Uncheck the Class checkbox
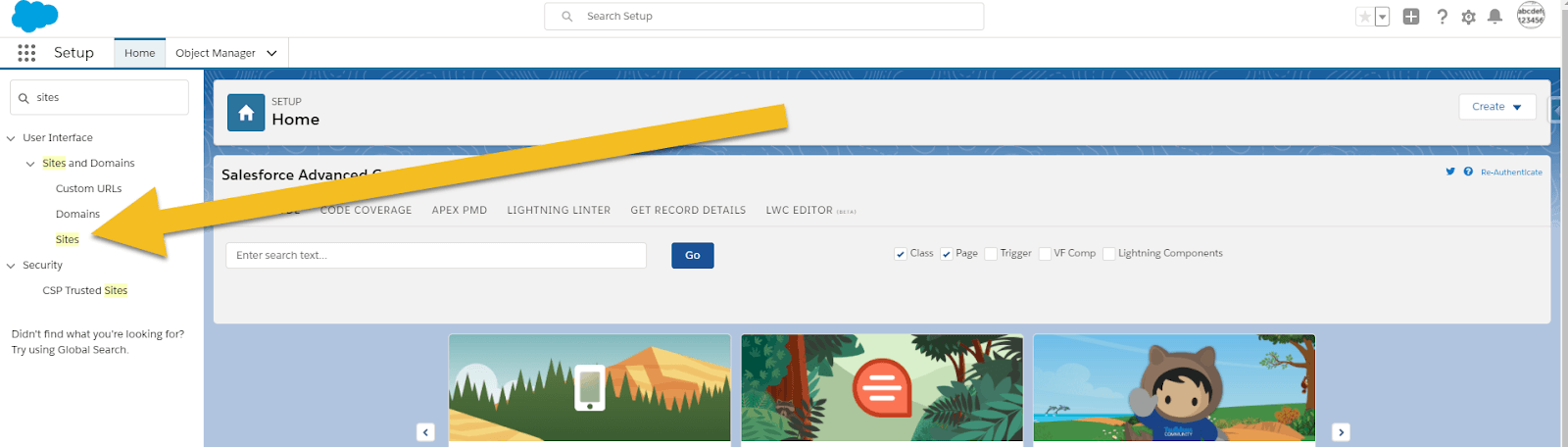The height and width of the screenshot is (447, 1568). point(901,254)
